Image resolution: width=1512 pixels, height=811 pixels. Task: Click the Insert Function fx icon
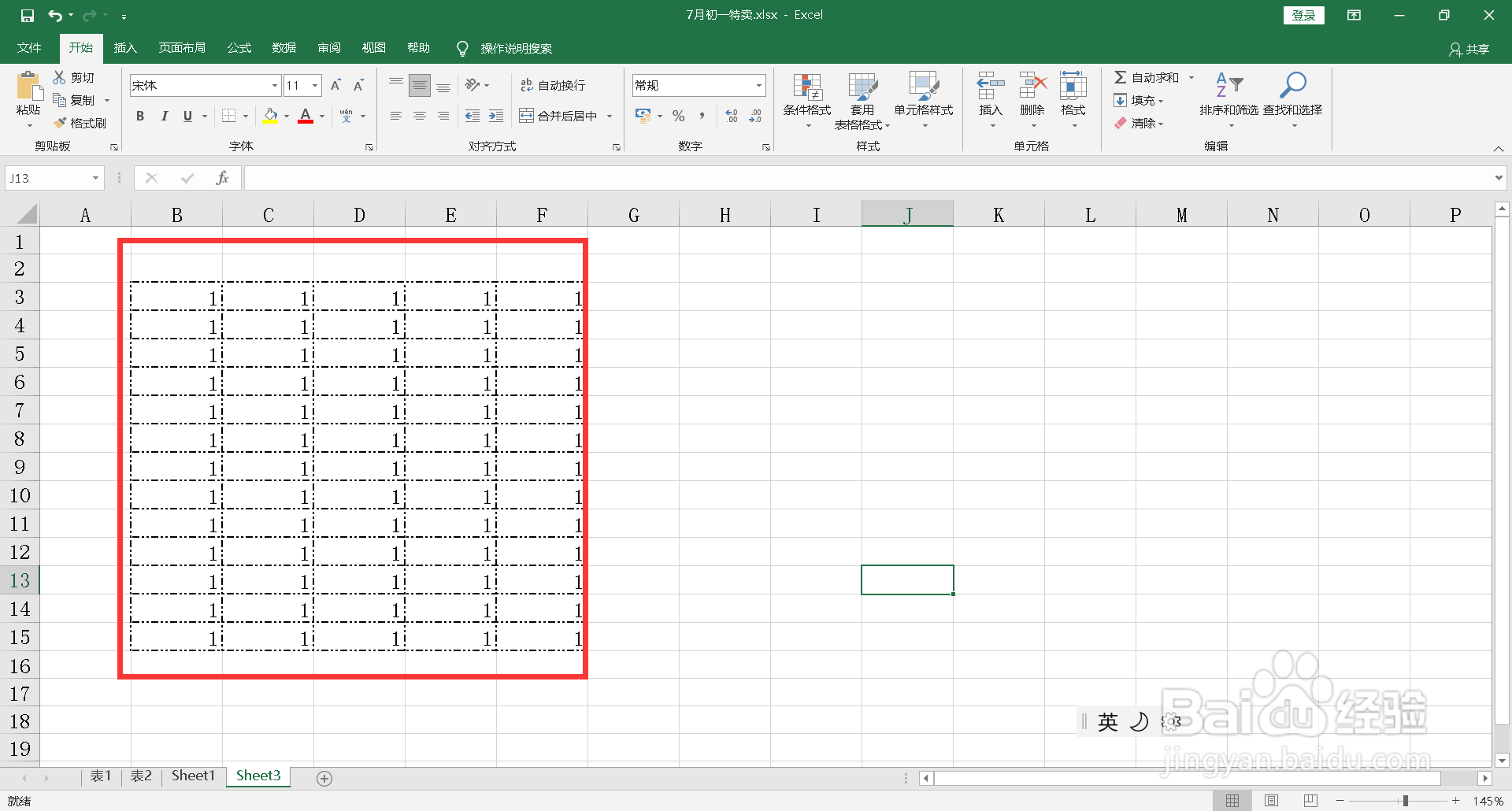point(222,178)
